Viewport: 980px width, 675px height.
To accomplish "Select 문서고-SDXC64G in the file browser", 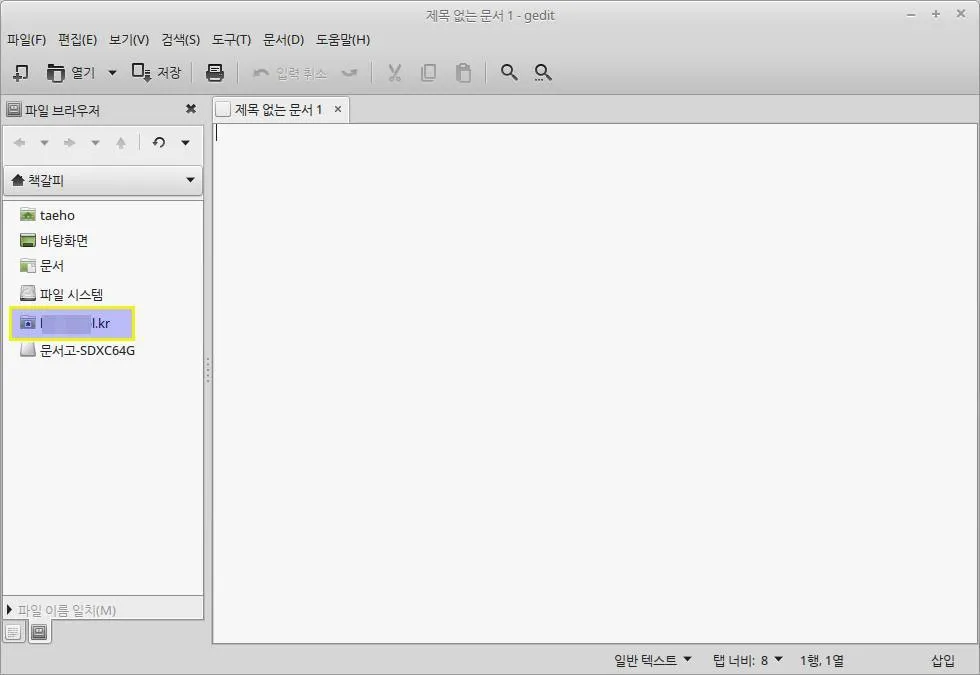I will pos(86,350).
